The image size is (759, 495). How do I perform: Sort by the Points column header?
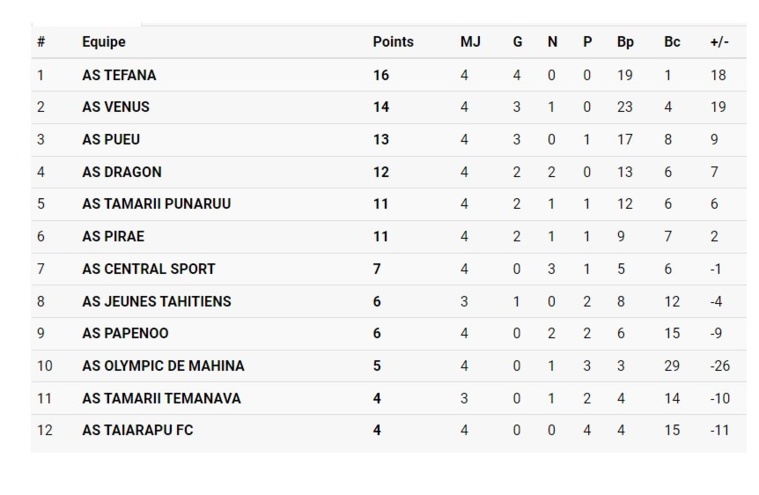click(x=393, y=42)
